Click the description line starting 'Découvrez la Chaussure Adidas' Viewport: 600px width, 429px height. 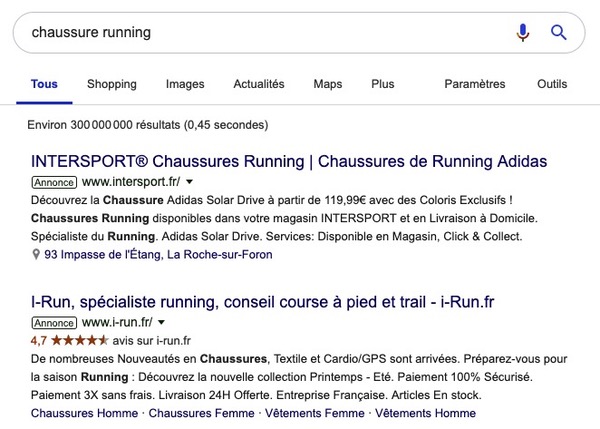272,200
